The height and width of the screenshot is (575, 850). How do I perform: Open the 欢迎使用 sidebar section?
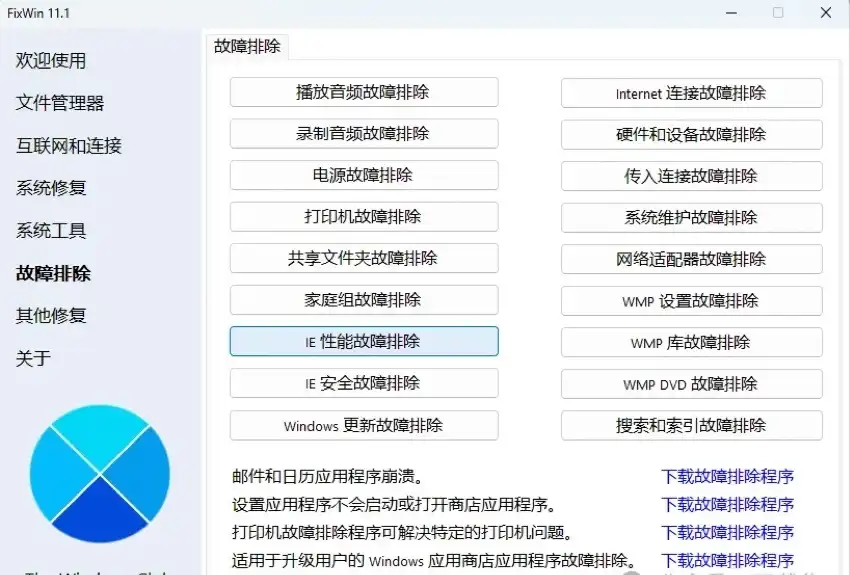(51, 60)
